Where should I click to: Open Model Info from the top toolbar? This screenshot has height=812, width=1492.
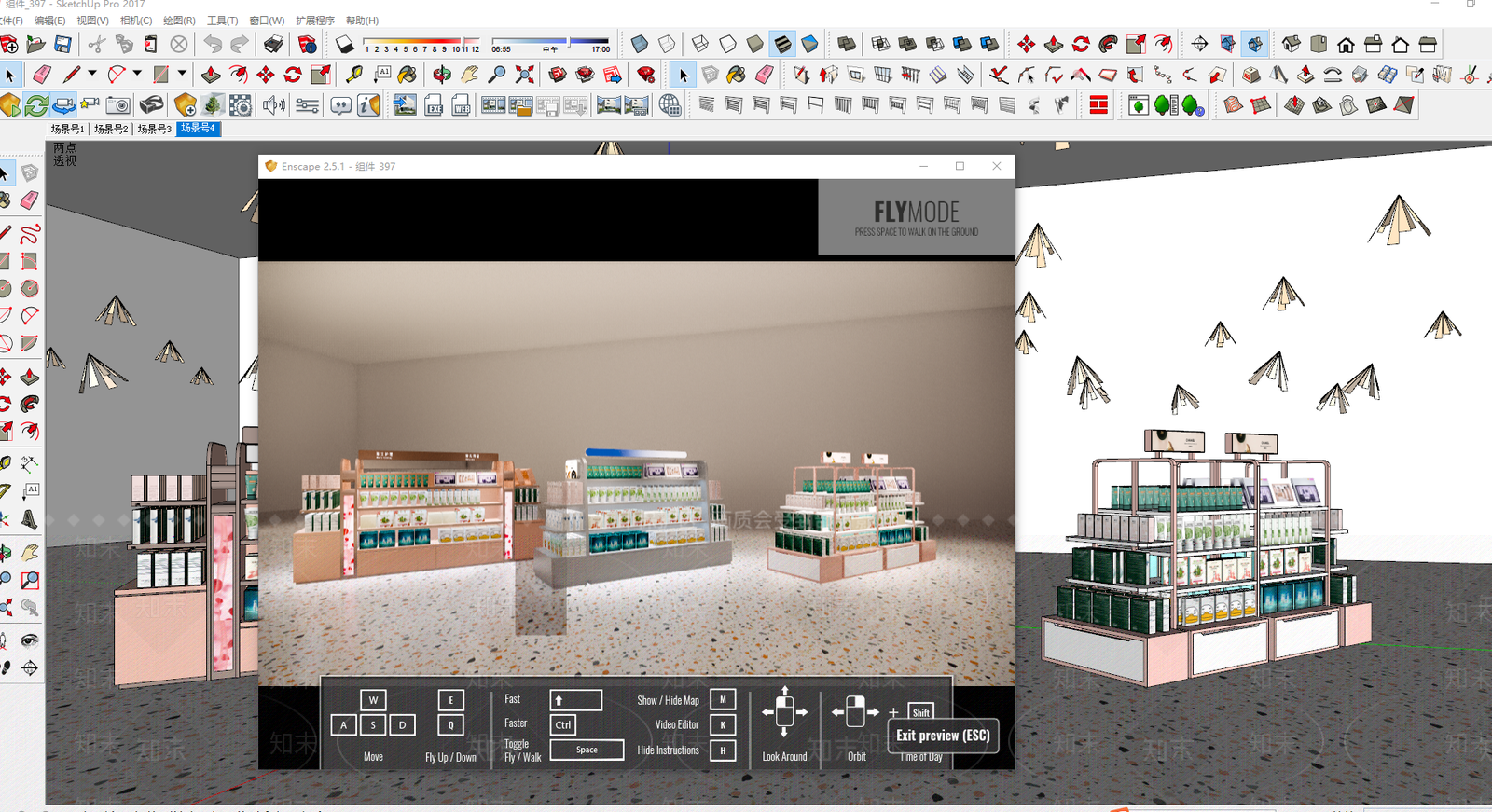click(307, 44)
